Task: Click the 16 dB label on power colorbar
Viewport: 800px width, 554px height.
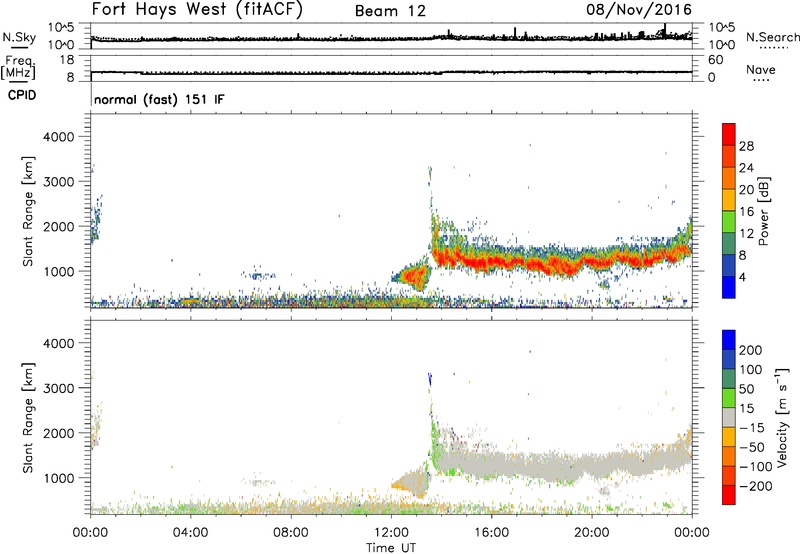Action: [x=746, y=212]
